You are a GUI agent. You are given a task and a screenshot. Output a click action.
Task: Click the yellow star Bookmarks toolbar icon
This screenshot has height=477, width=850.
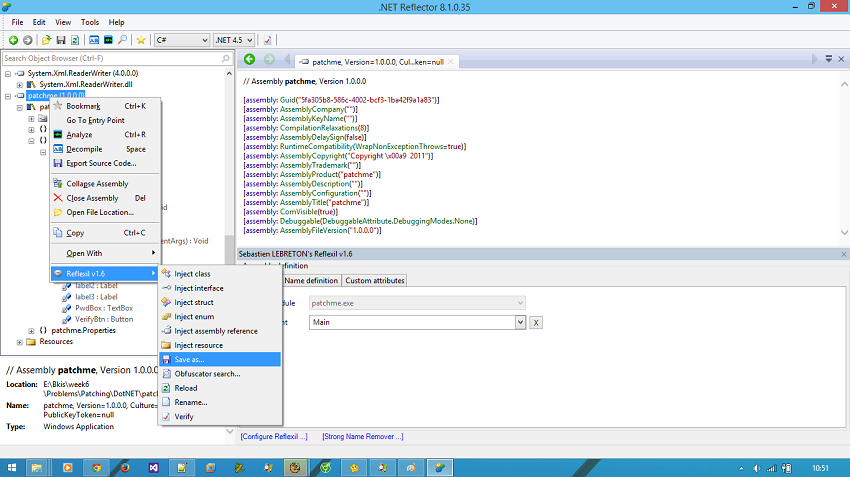pos(141,40)
